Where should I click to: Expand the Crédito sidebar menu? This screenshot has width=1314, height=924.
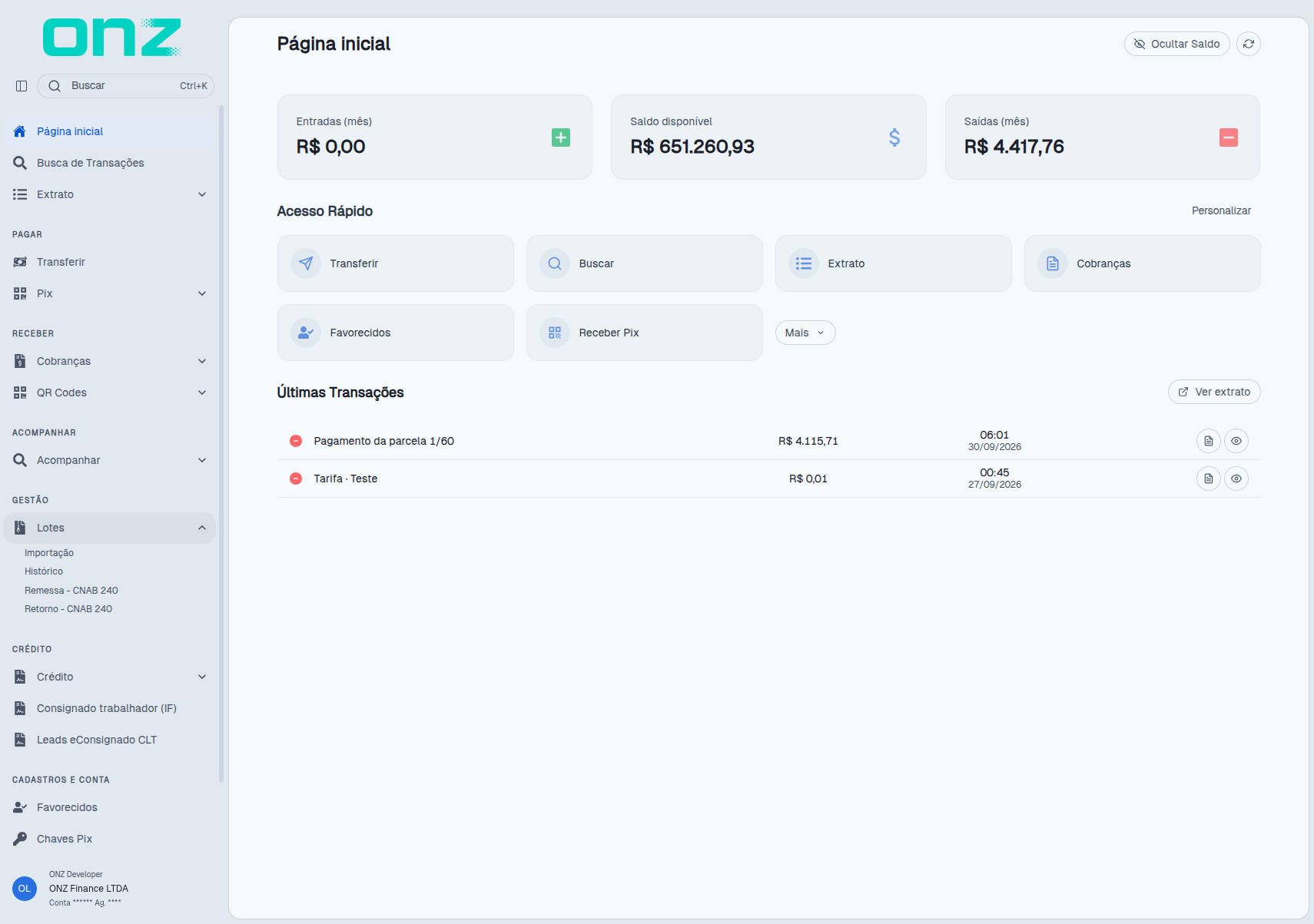(109, 677)
